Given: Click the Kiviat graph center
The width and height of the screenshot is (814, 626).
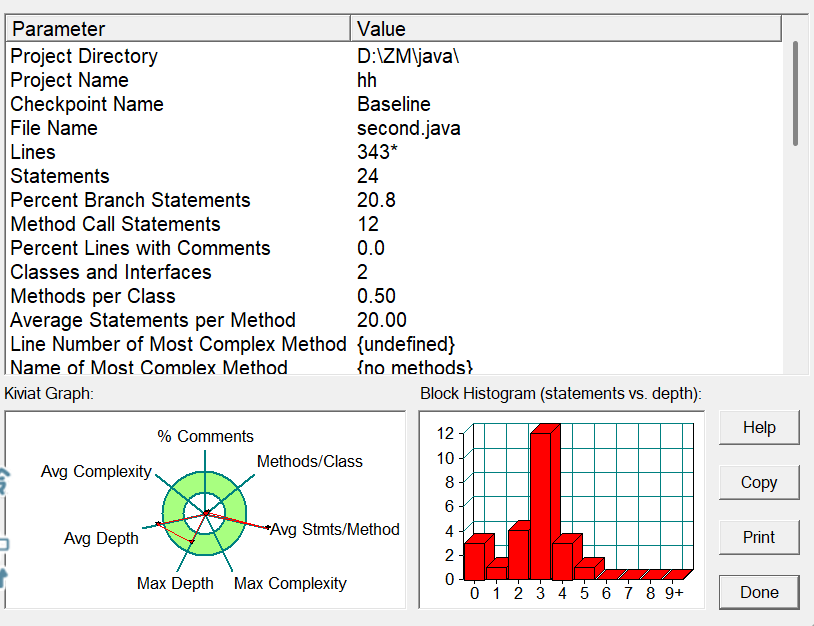Looking at the screenshot, I should click(x=206, y=513).
